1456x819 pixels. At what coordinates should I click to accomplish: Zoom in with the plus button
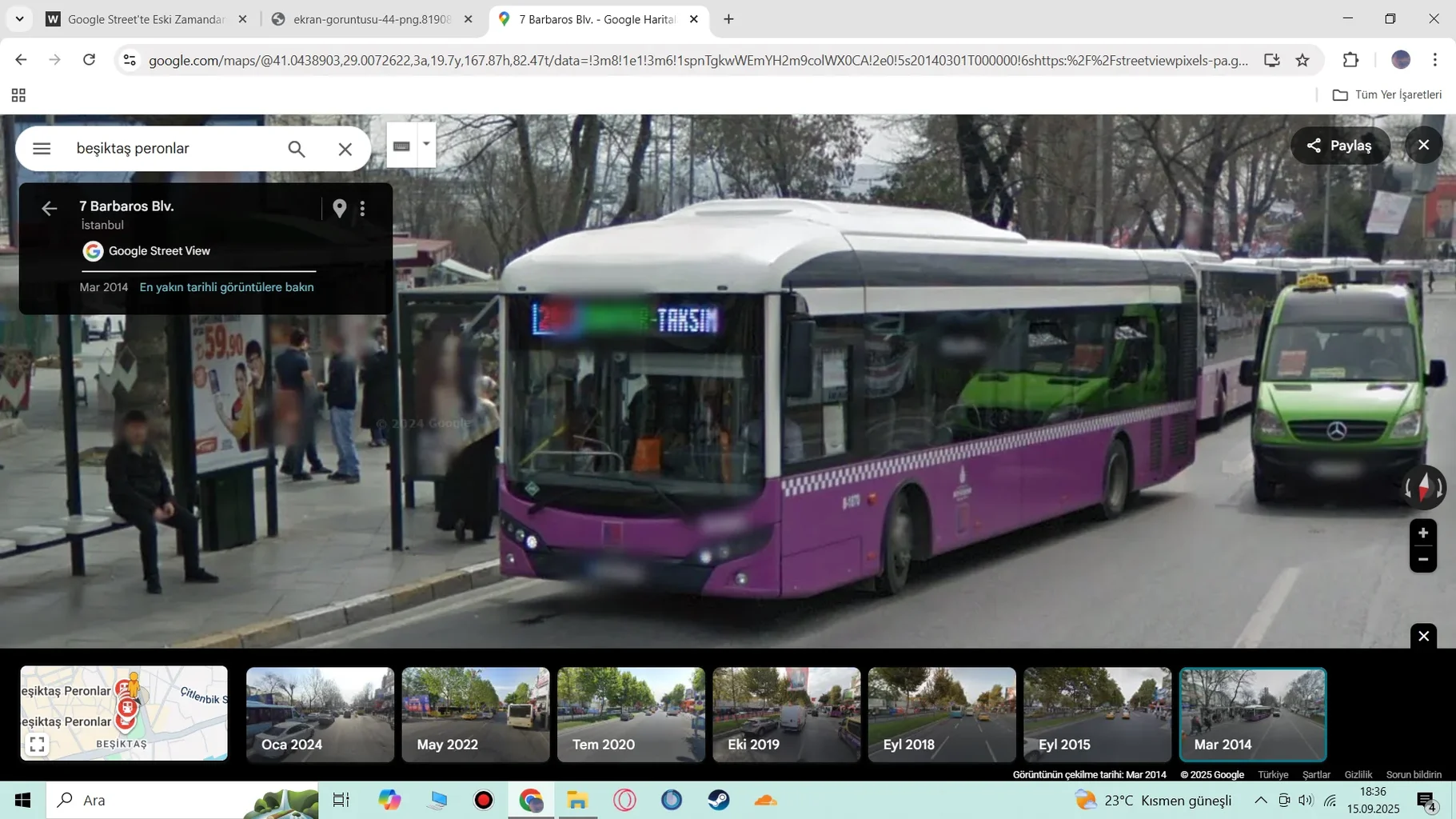click(1423, 533)
